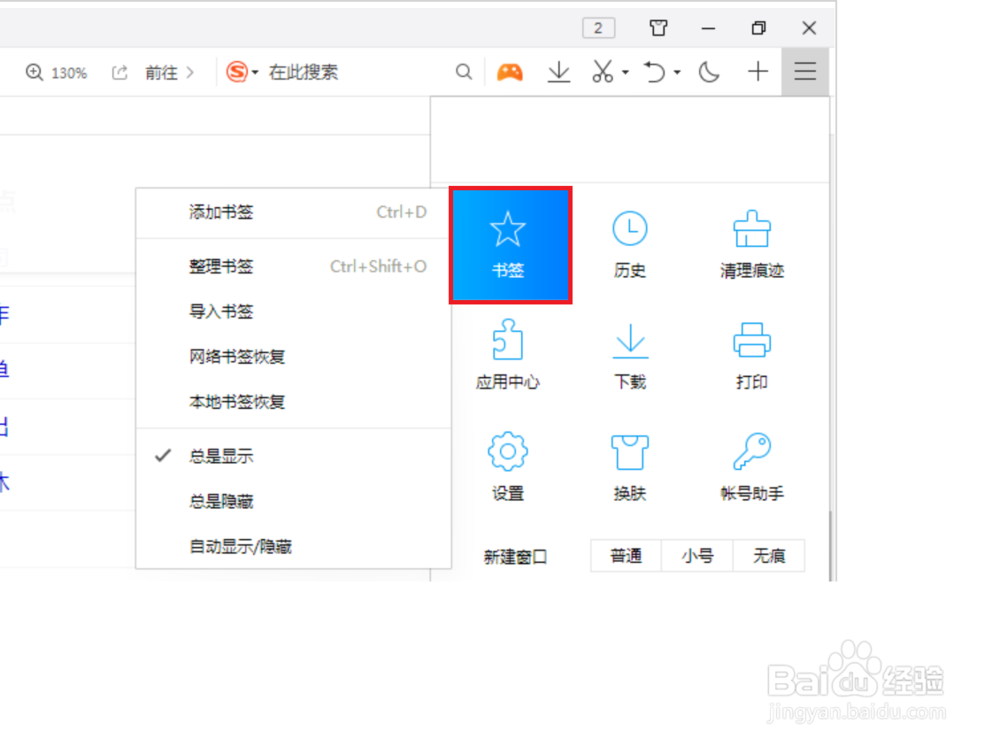Toggle night mode moon icon
Screen dimensions: 1000x747
(709, 72)
